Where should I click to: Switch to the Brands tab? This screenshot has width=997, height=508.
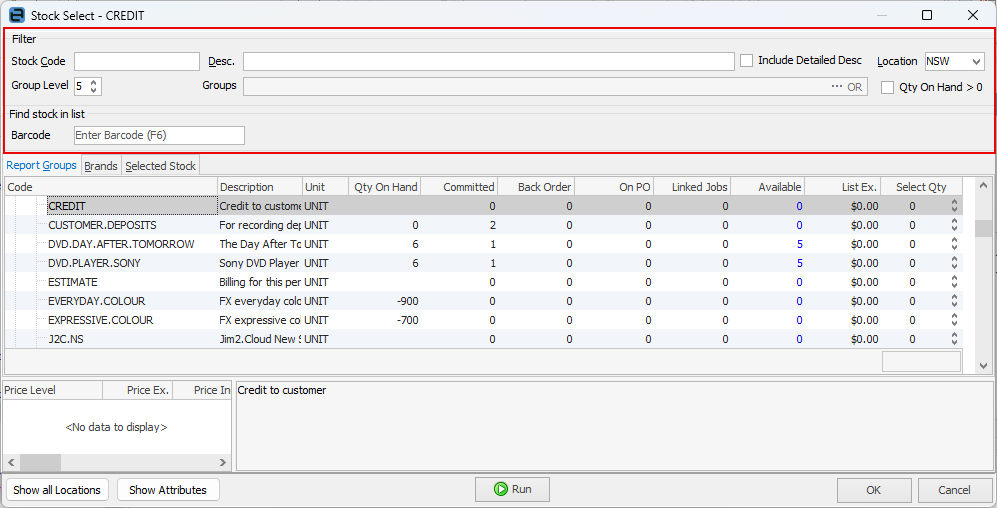click(101, 167)
